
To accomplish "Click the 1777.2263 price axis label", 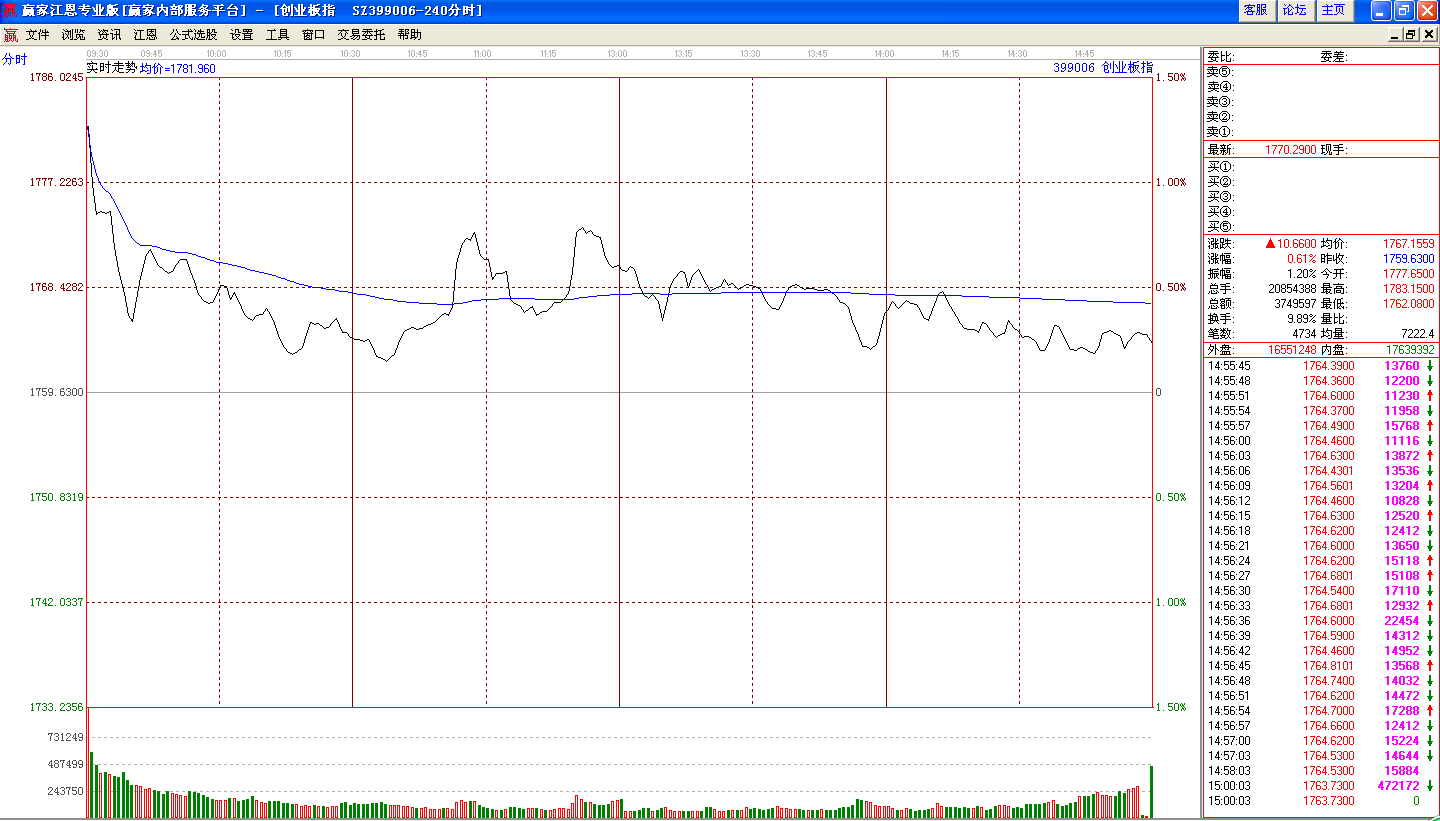I will point(57,182).
